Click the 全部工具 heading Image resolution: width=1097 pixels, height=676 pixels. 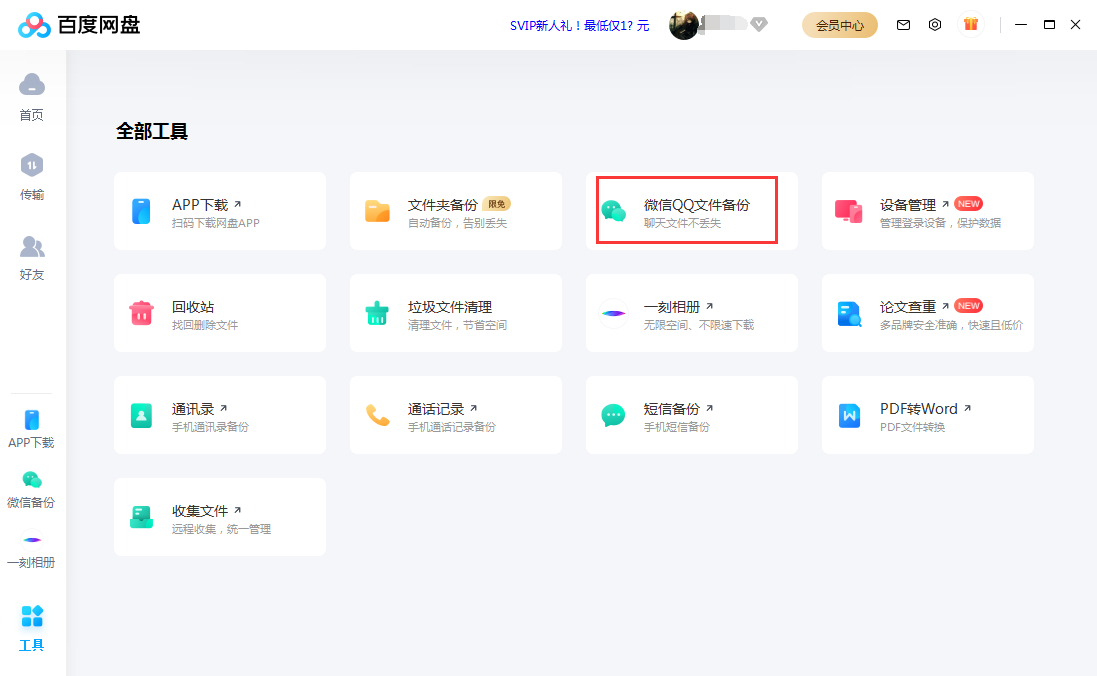point(152,132)
